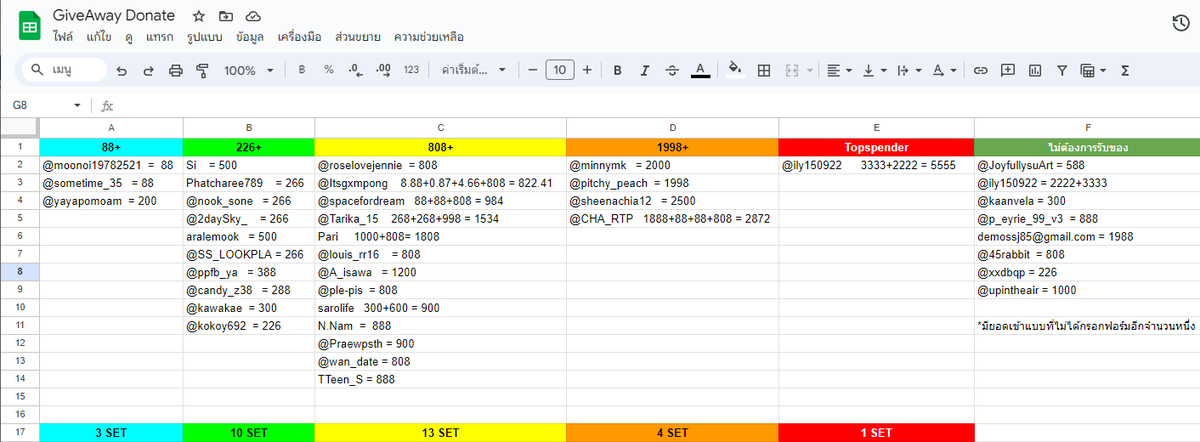Star the GiveAway Donate document
This screenshot has width=1200, height=442.
point(199,17)
